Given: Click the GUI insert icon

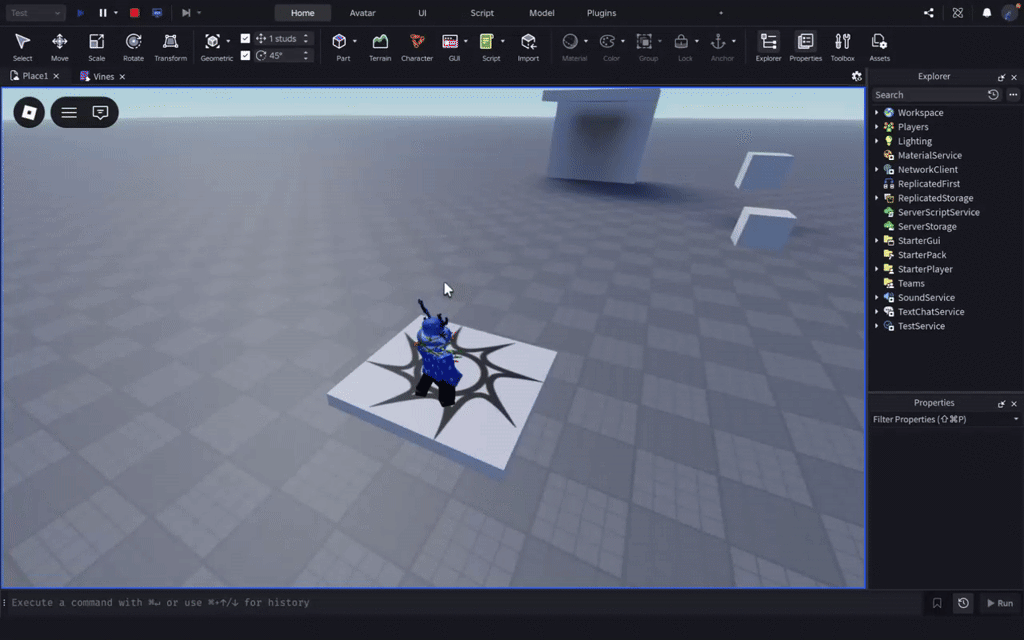Looking at the screenshot, I should (x=450, y=42).
